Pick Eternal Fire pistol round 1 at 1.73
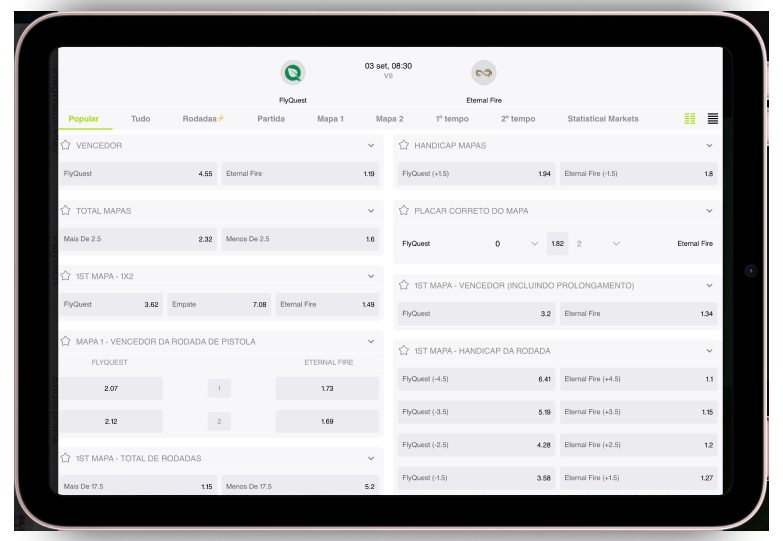Screen dimensions: 783x541 [x=327, y=388]
